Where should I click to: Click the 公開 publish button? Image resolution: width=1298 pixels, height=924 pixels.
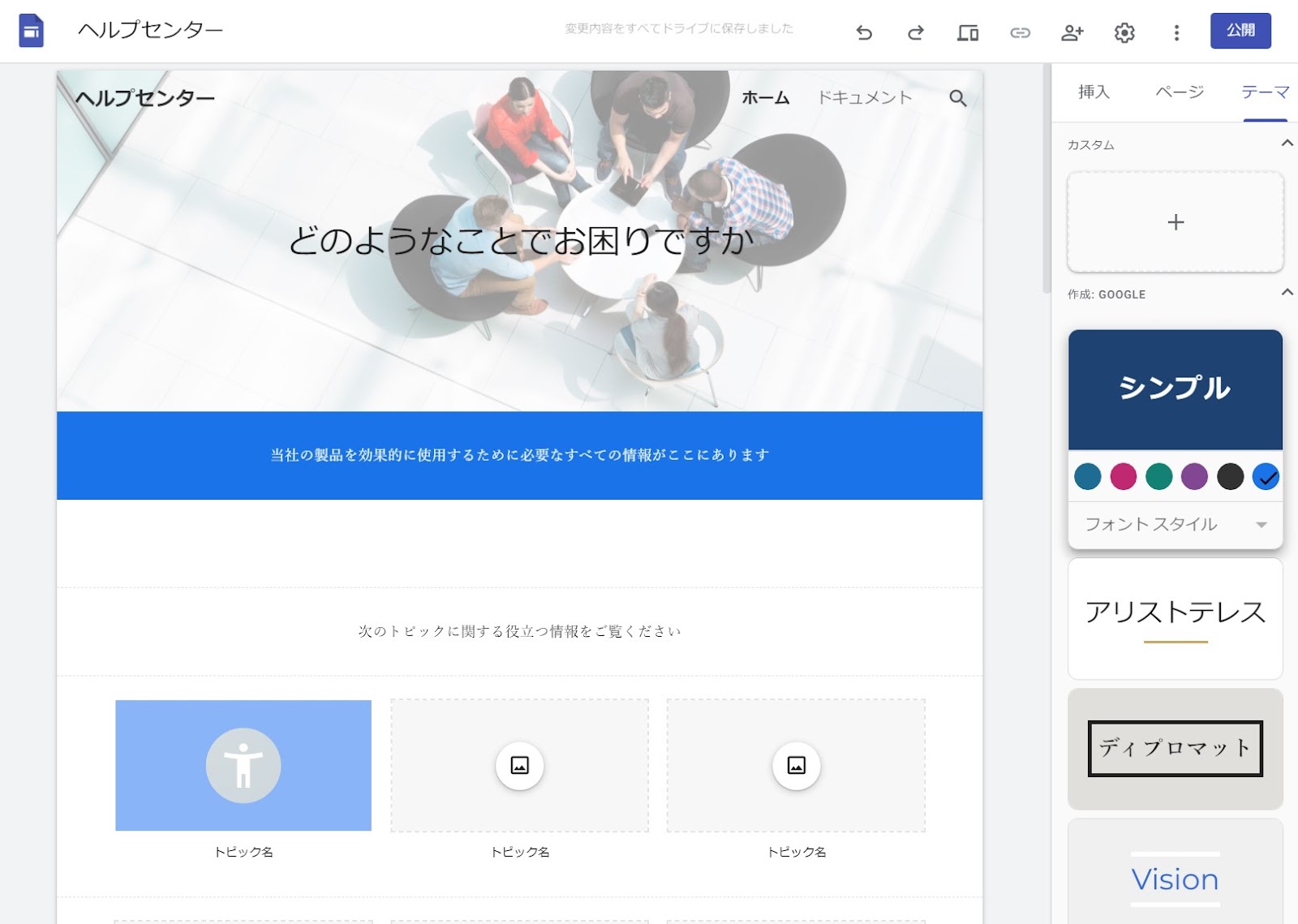1240,31
